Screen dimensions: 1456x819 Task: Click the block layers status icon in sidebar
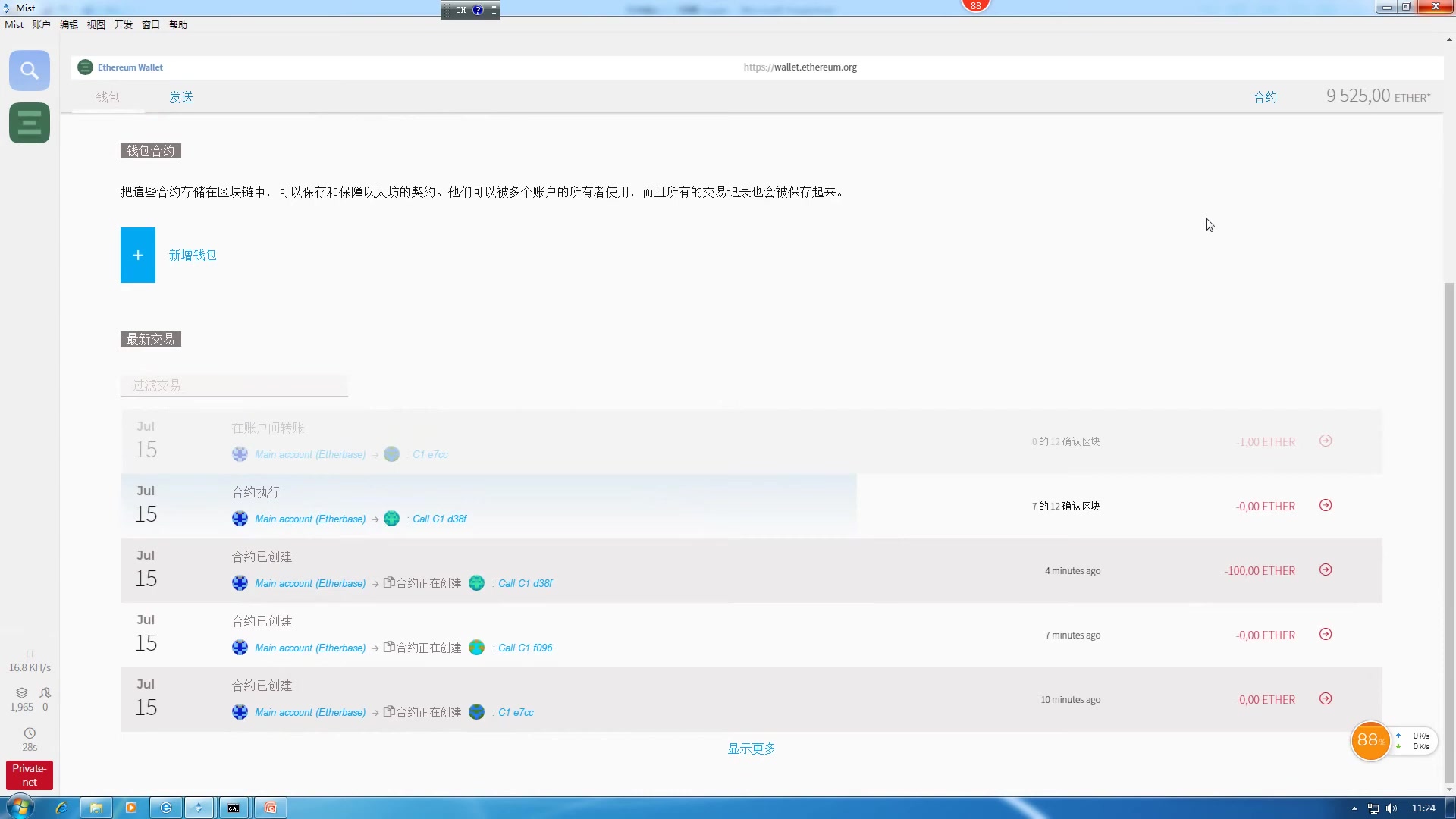(22, 693)
